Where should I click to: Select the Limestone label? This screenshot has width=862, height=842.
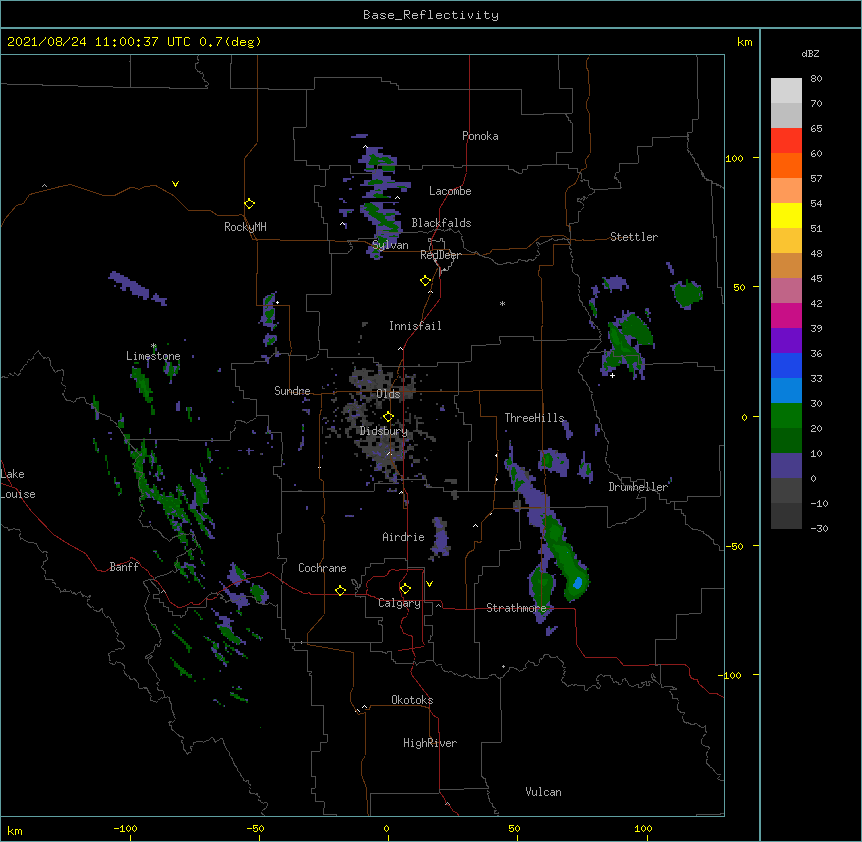point(153,356)
